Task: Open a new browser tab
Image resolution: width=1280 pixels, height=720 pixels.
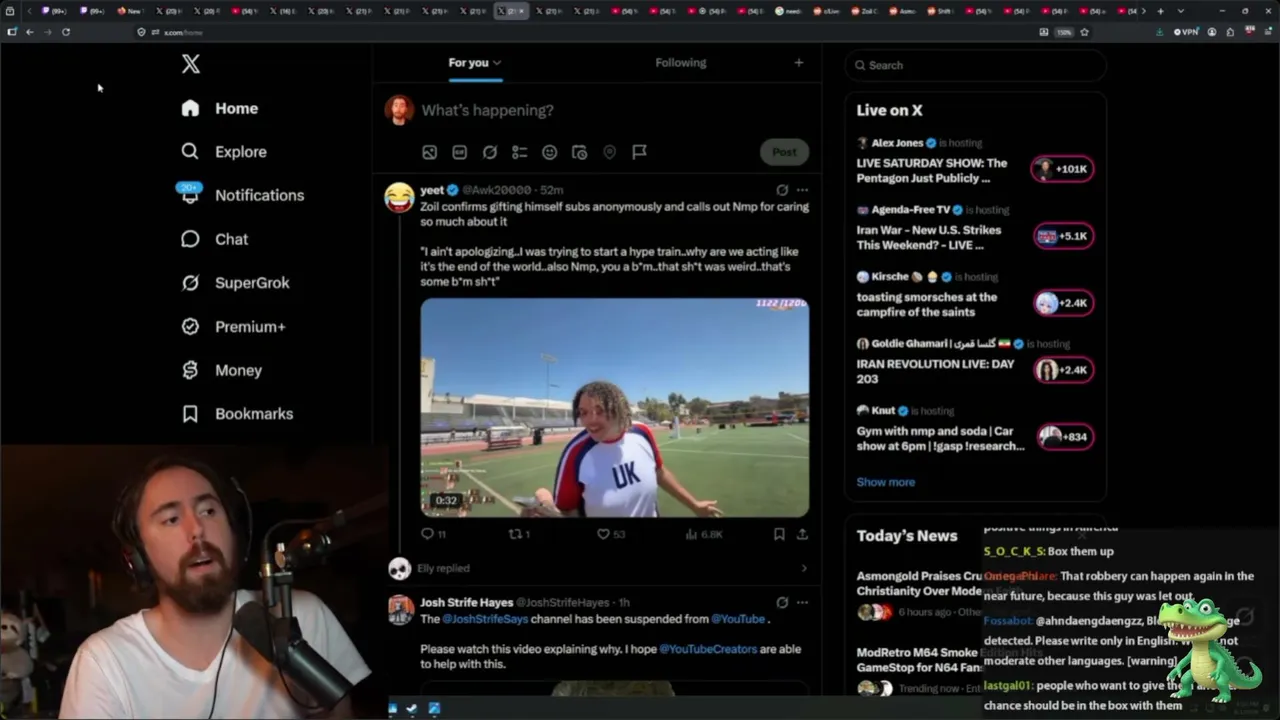Action: click(1160, 11)
